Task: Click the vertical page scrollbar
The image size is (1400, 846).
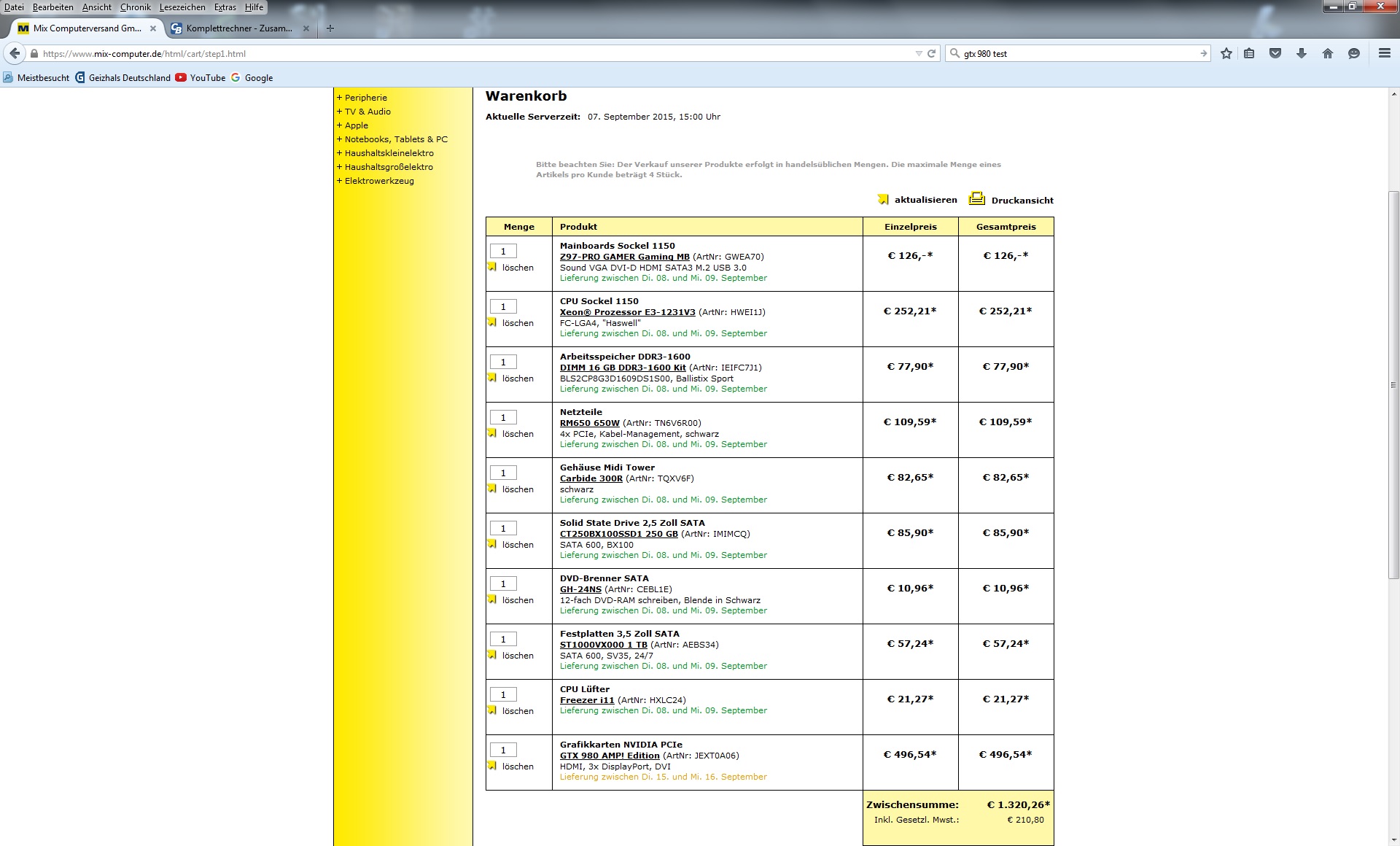Action: tap(1393, 385)
